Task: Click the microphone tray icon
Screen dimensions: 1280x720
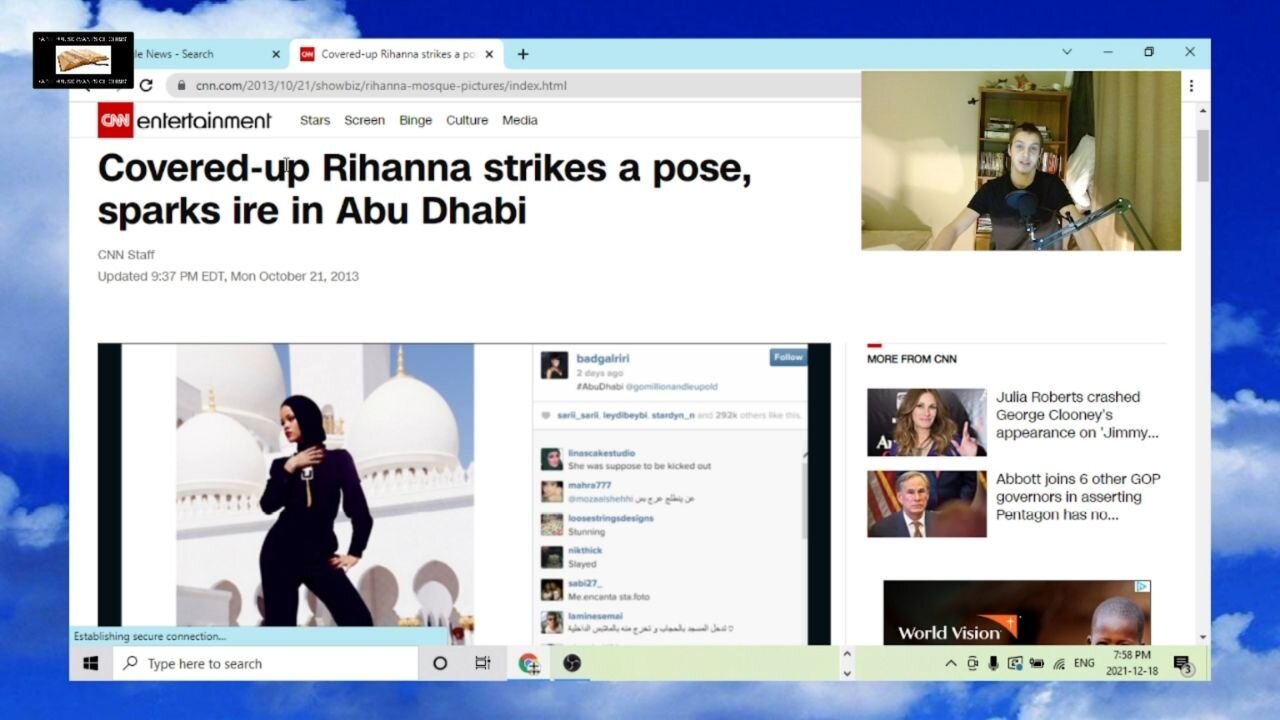Action: pos(994,663)
